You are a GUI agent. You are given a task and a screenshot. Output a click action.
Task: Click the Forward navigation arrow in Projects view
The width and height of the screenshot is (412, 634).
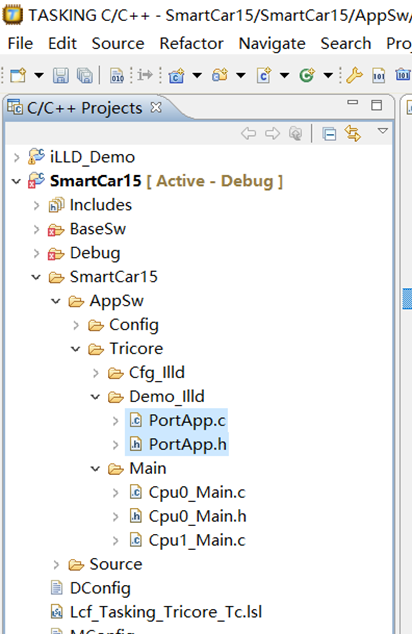pos(273,133)
